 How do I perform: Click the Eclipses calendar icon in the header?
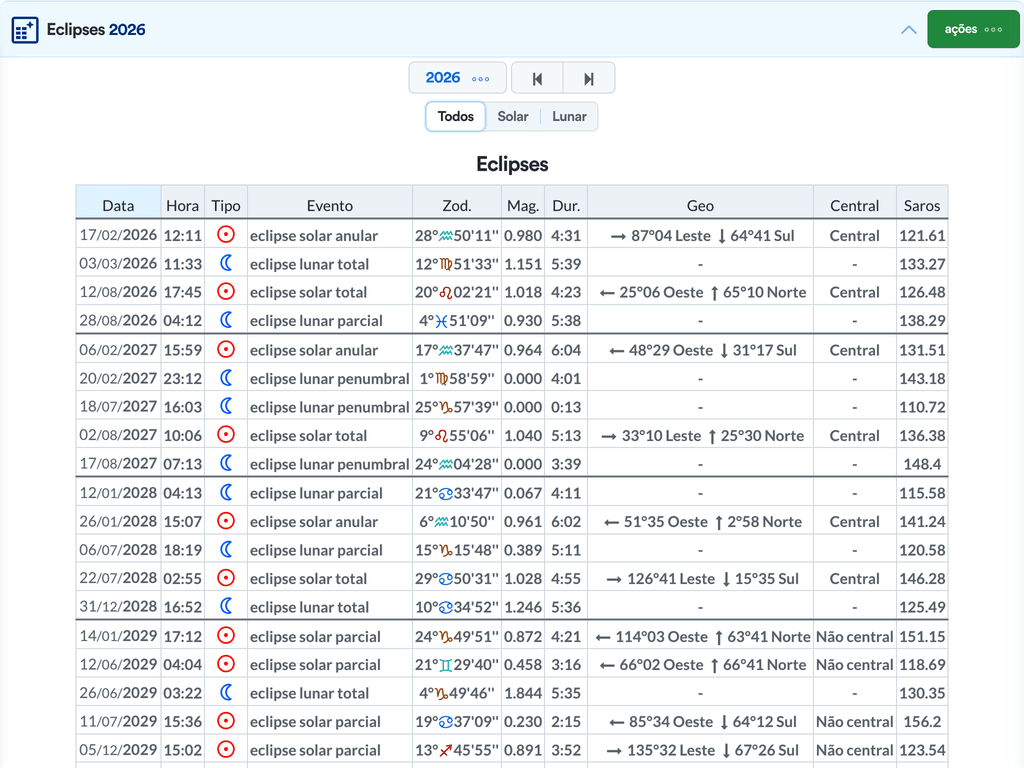(25, 30)
